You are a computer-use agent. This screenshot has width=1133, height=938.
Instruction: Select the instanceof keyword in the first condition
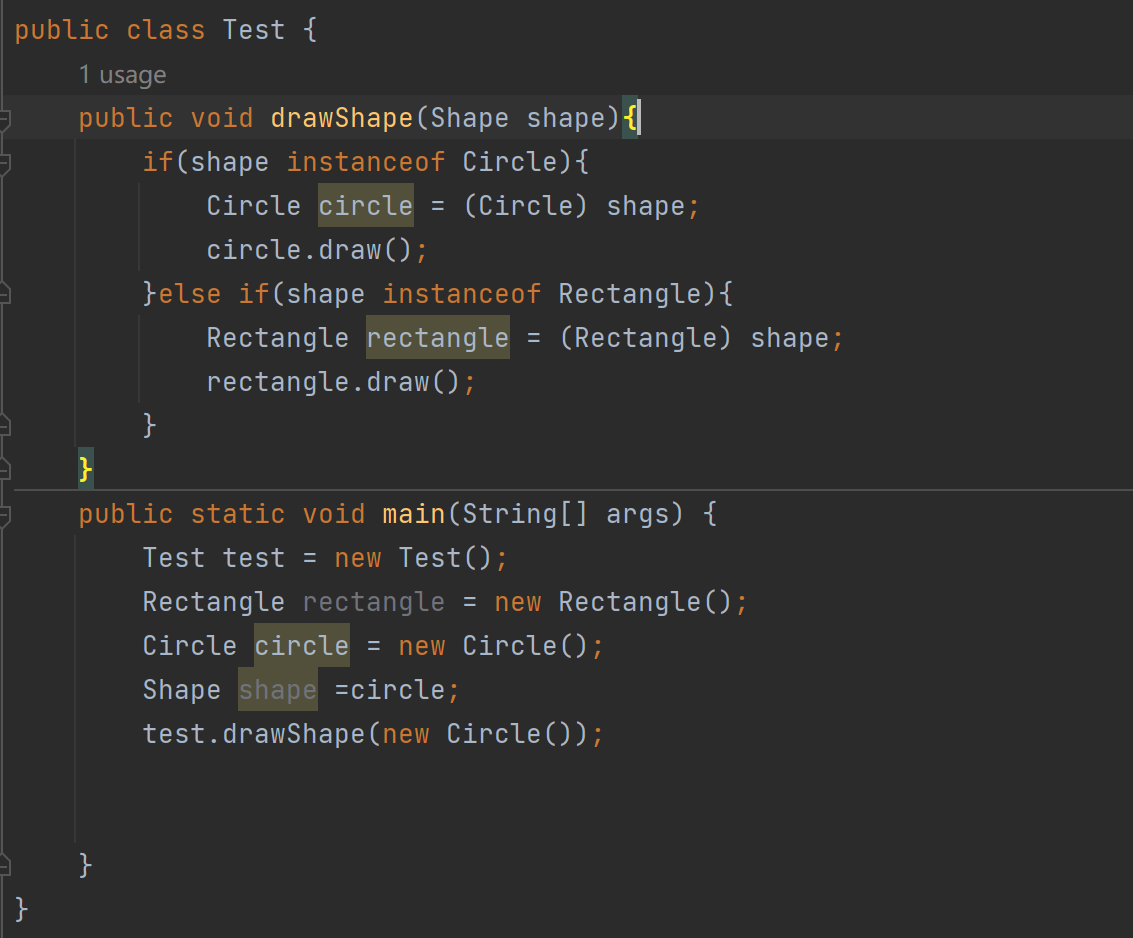point(366,161)
